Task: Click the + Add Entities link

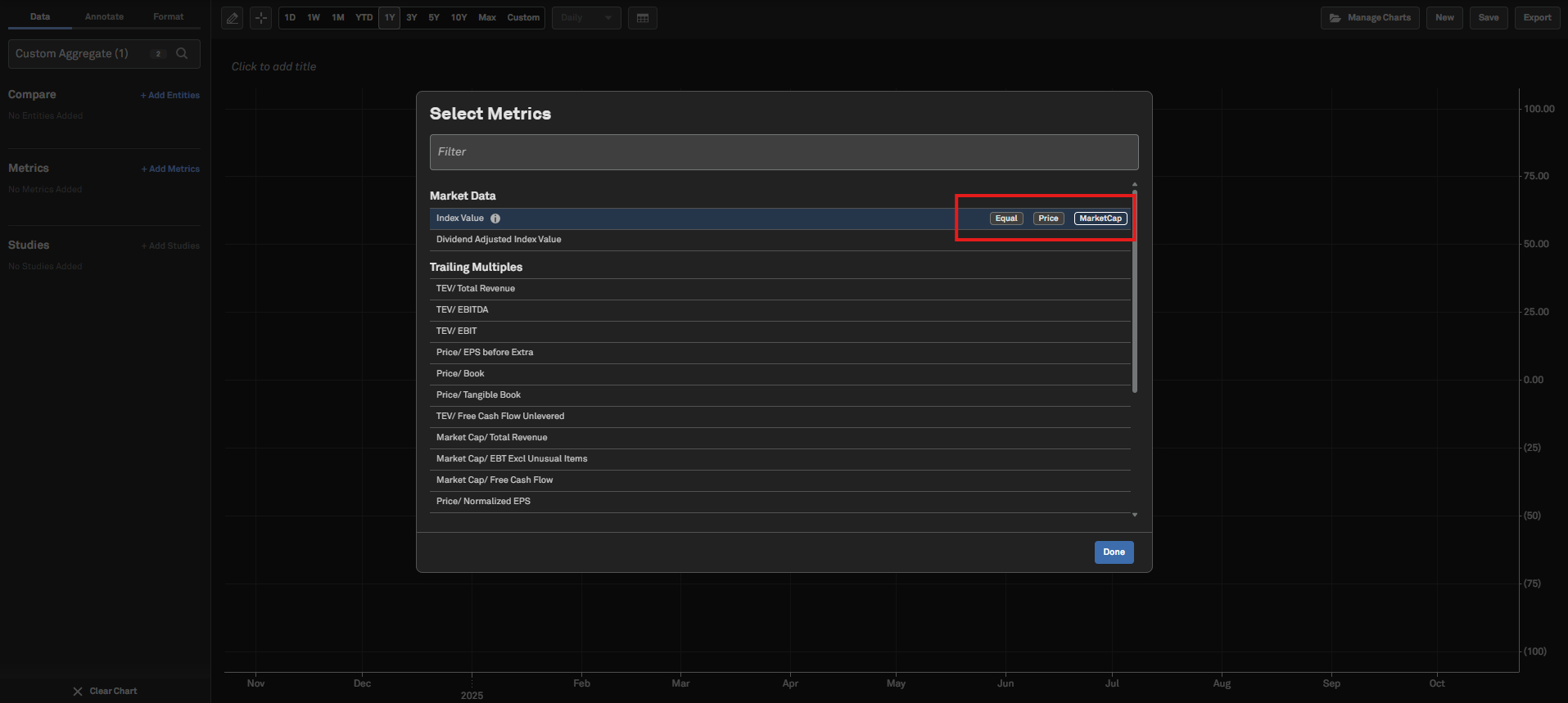Action: (170, 96)
